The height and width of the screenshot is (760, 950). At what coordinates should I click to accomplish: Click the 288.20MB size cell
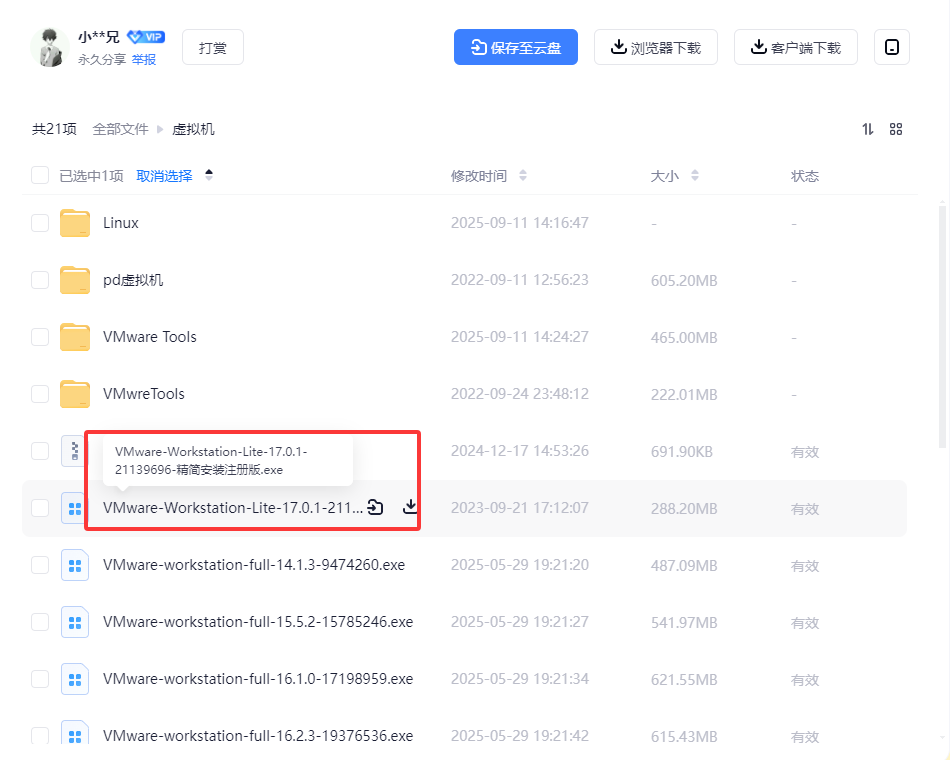tap(684, 508)
